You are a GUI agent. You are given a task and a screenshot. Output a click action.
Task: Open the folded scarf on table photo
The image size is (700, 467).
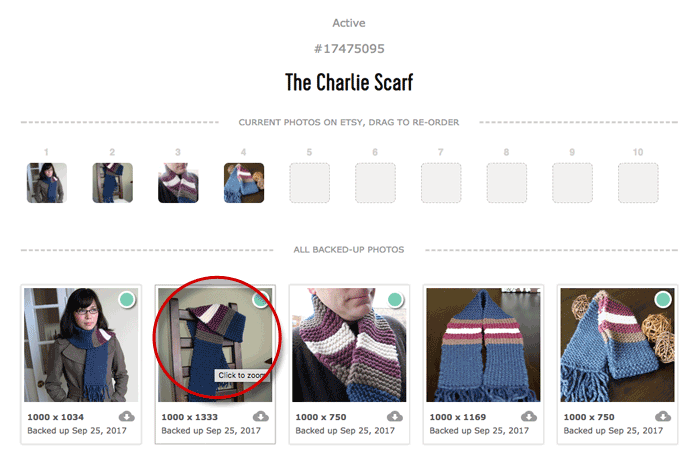(x=483, y=345)
